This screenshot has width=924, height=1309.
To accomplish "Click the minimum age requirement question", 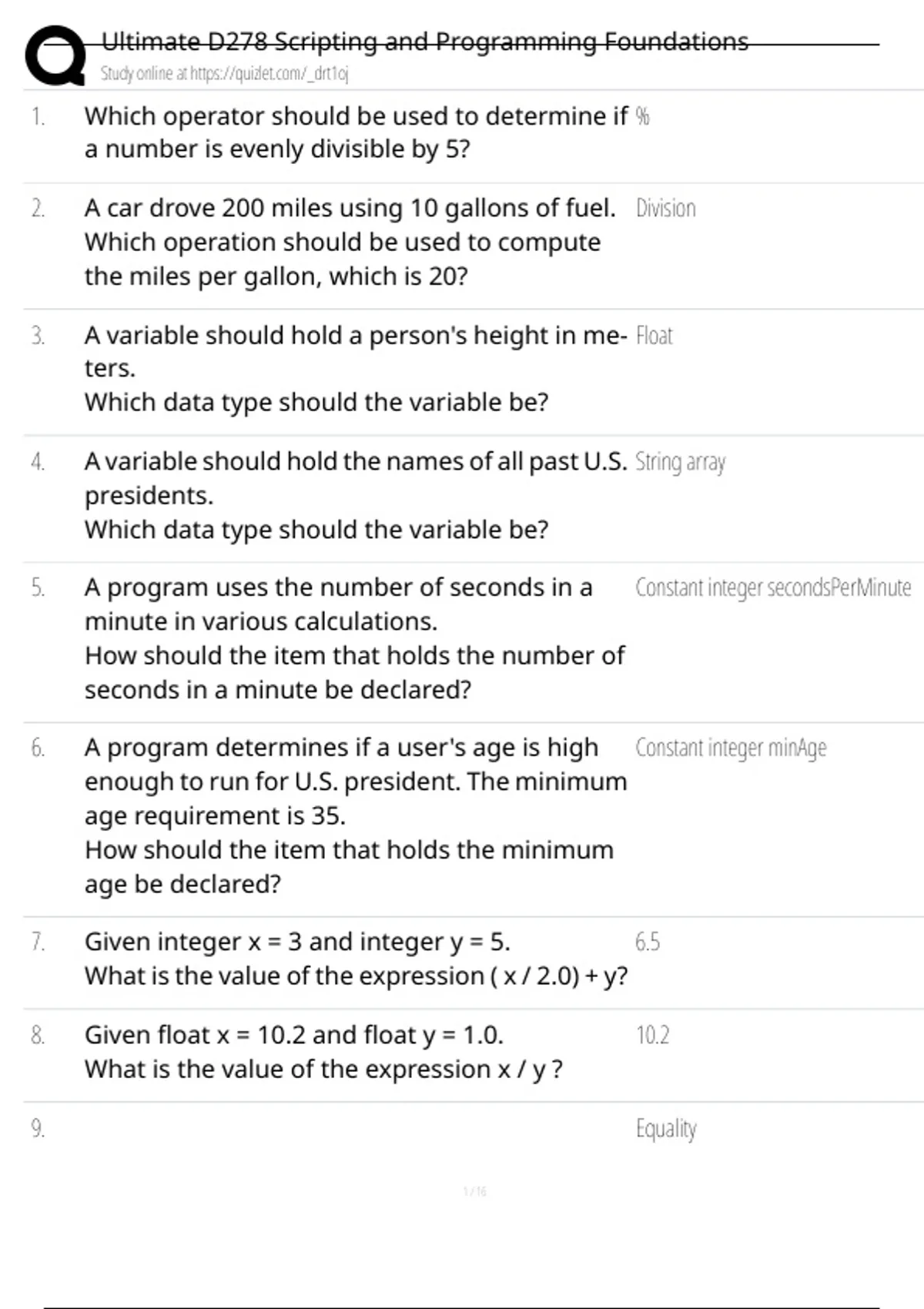I will click(x=354, y=815).
